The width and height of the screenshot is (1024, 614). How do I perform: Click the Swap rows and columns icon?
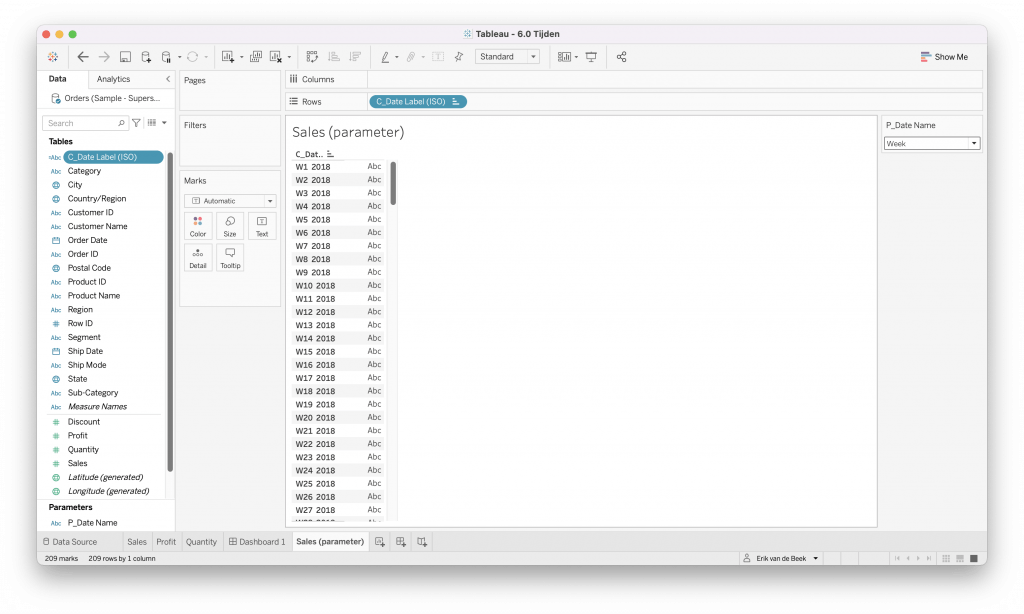coord(312,57)
